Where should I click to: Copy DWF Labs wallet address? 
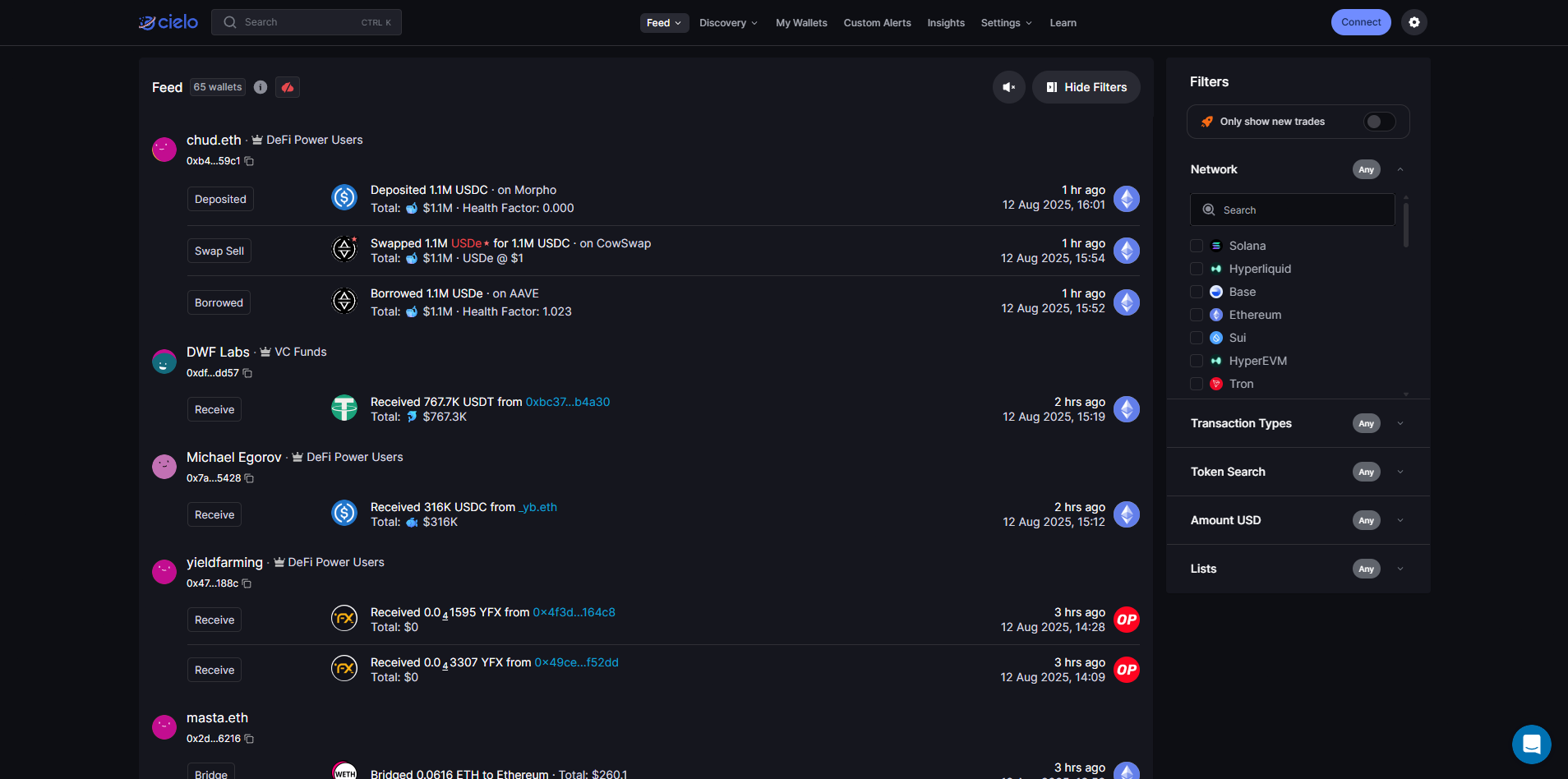coord(247,373)
